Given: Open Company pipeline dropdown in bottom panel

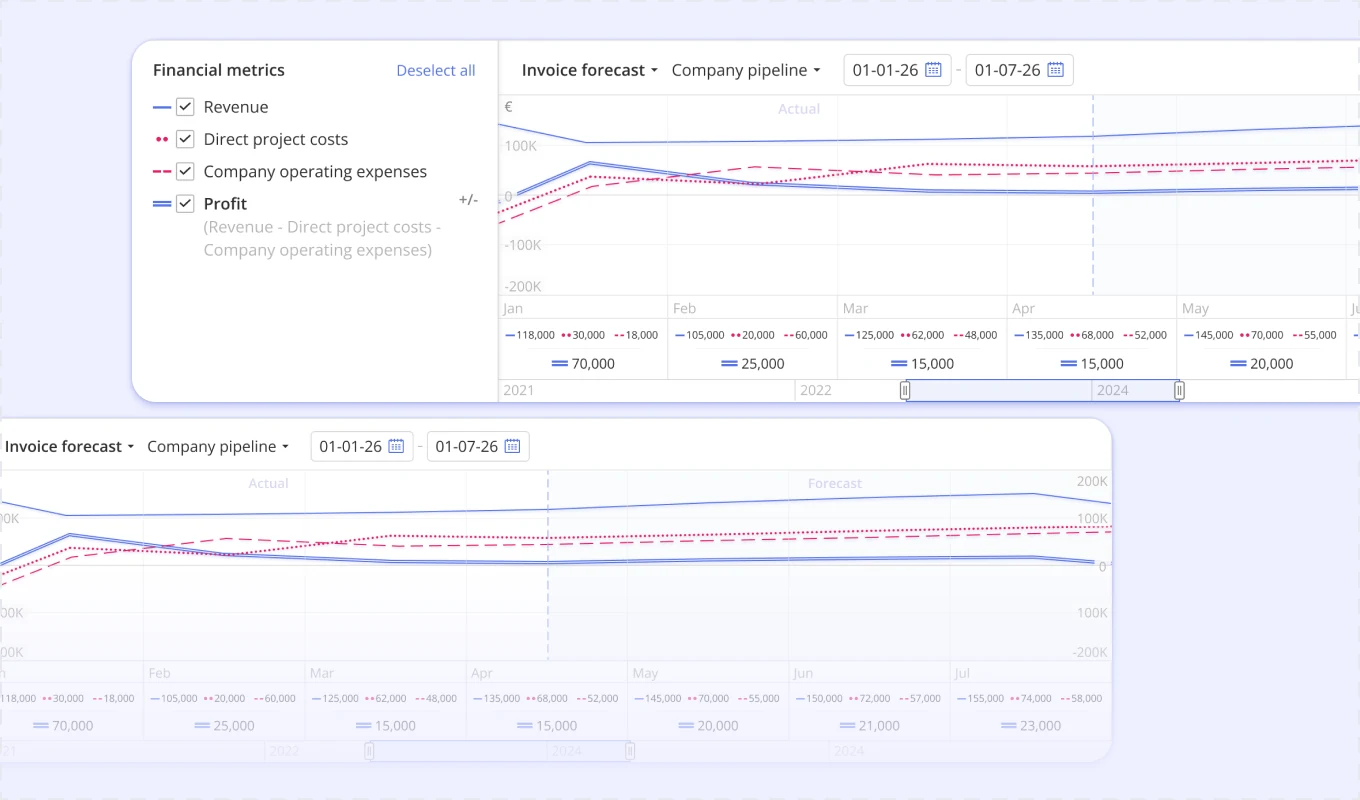Looking at the screenshot, I should click(x=218, y=446).
